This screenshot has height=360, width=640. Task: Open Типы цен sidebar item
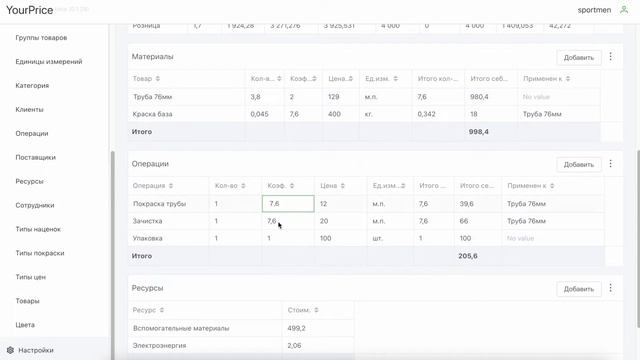point(31,277)
